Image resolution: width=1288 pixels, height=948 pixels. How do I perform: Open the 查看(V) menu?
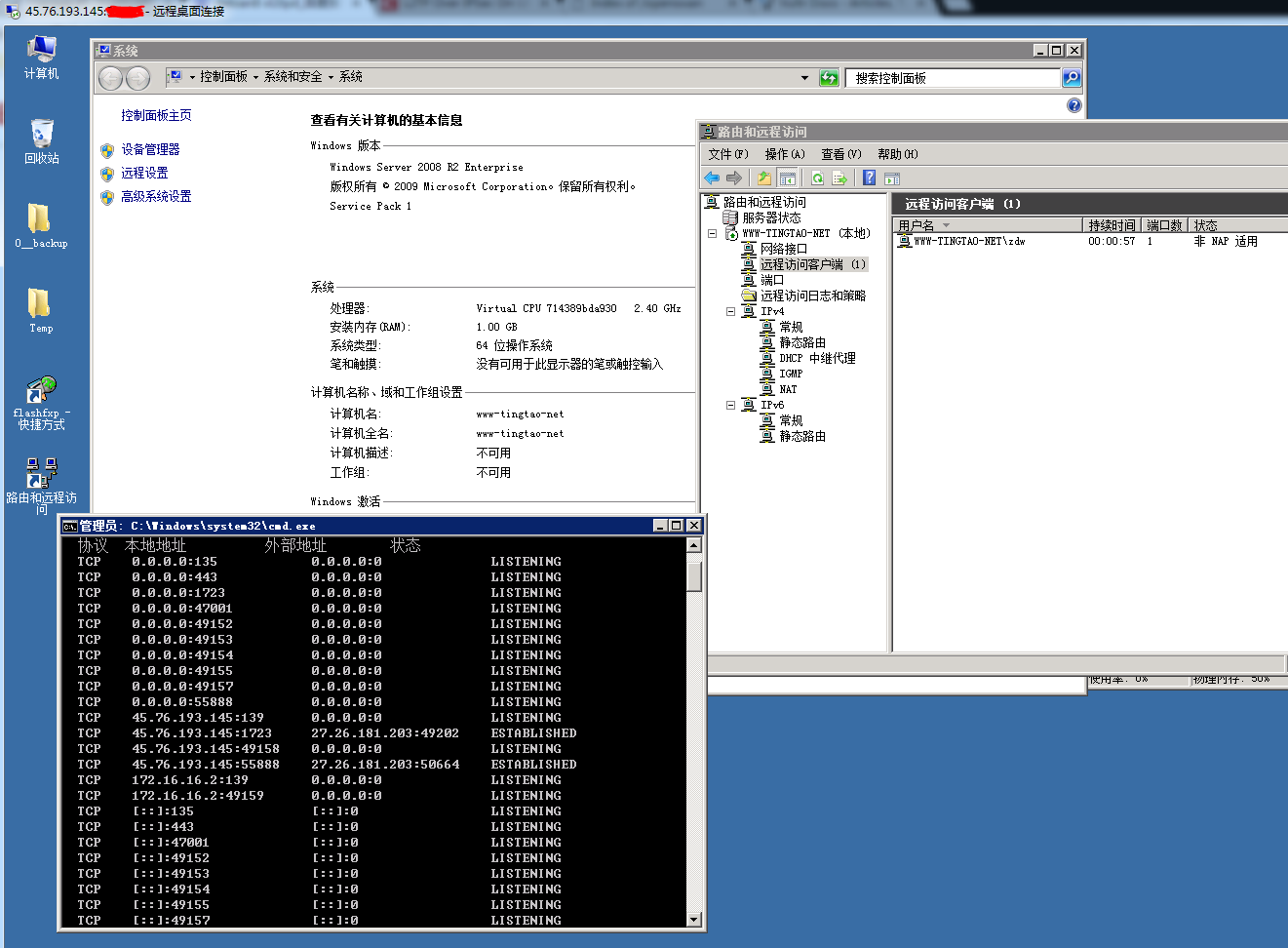click(841, 154)
